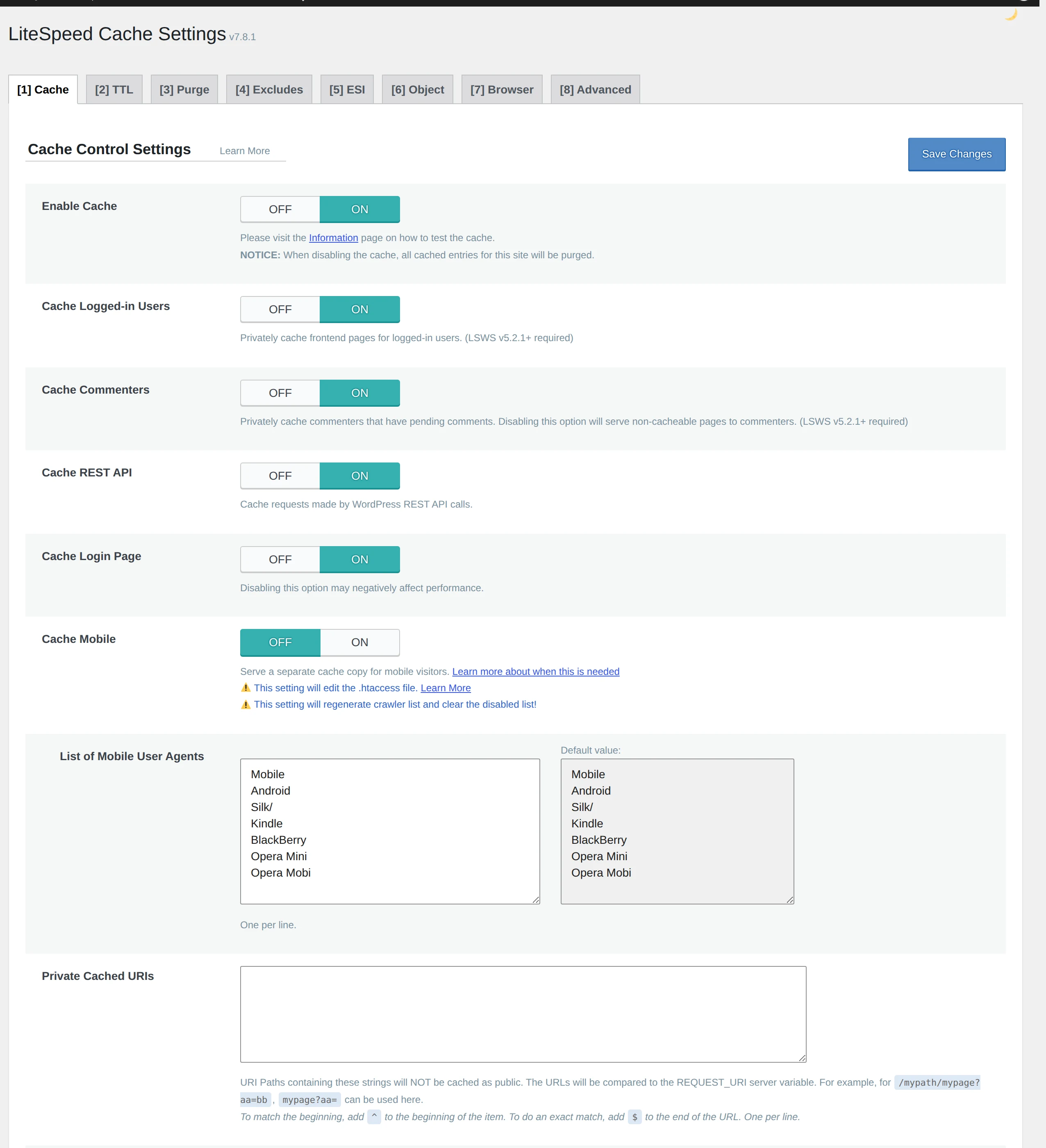The width and height of the screenshot is (1046, 1148).
Task: Disable Cache REST API with OFF
Action: [x=280, y=476]
